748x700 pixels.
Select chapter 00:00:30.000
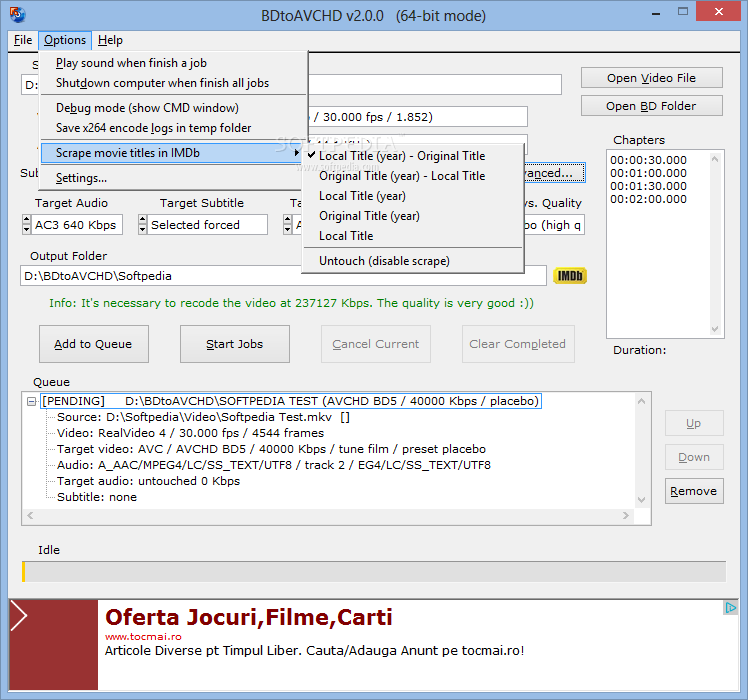648,160
